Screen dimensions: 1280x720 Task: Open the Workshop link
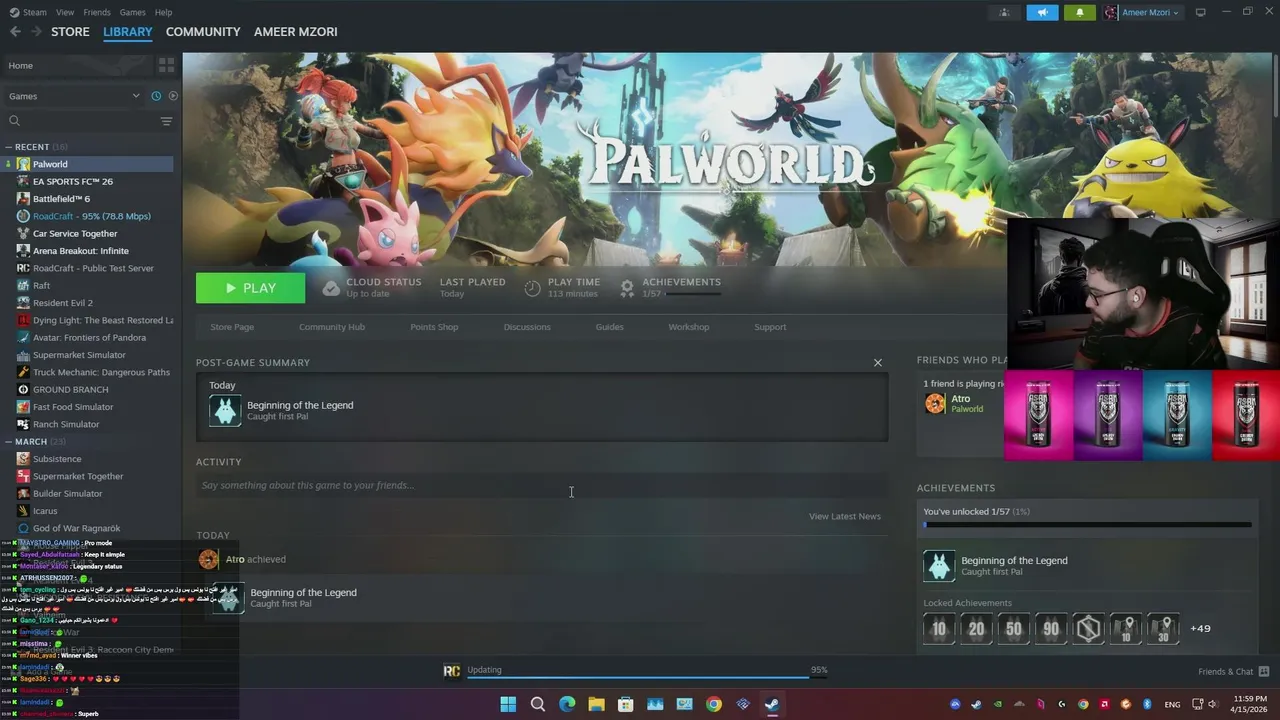688,327
